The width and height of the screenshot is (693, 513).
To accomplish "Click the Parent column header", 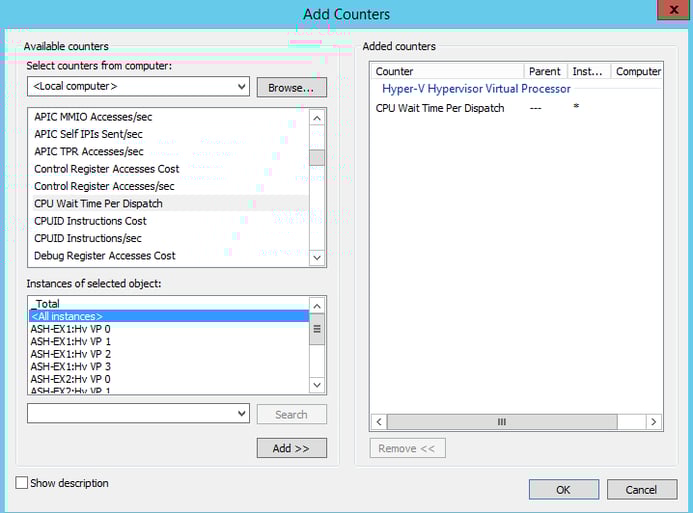I will pyautogui.click(x=545, y=71).
